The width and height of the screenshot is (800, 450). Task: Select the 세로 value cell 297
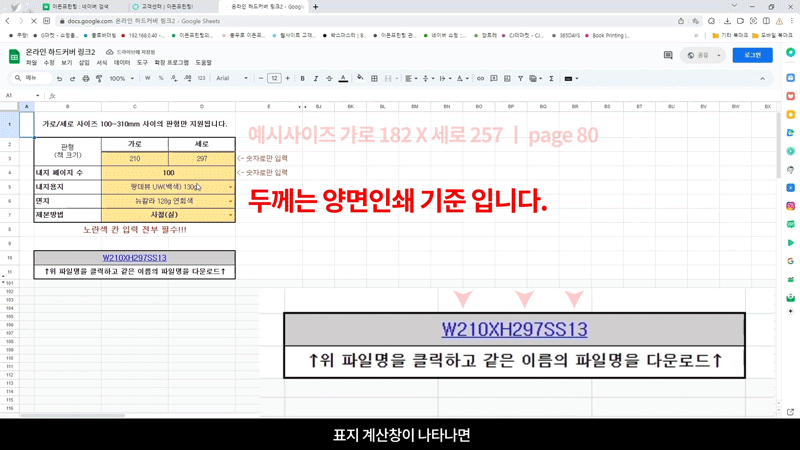point(202,159)
